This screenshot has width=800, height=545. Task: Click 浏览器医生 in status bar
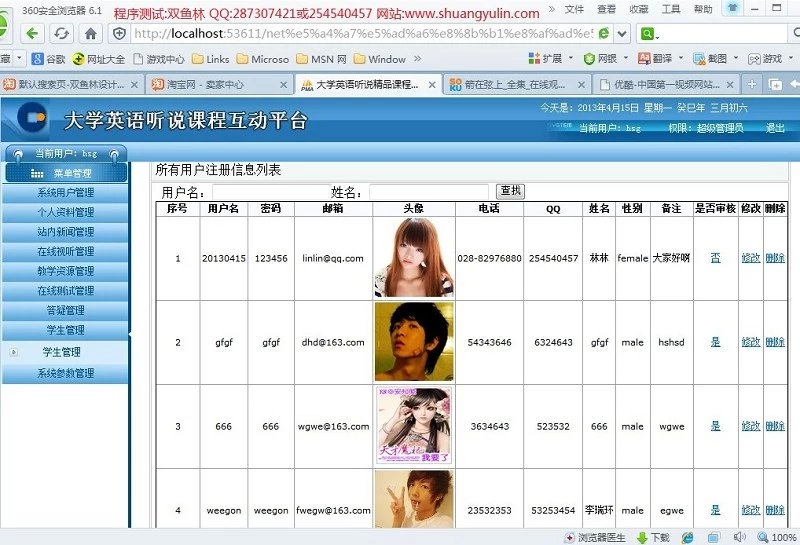tap(595, 537)
